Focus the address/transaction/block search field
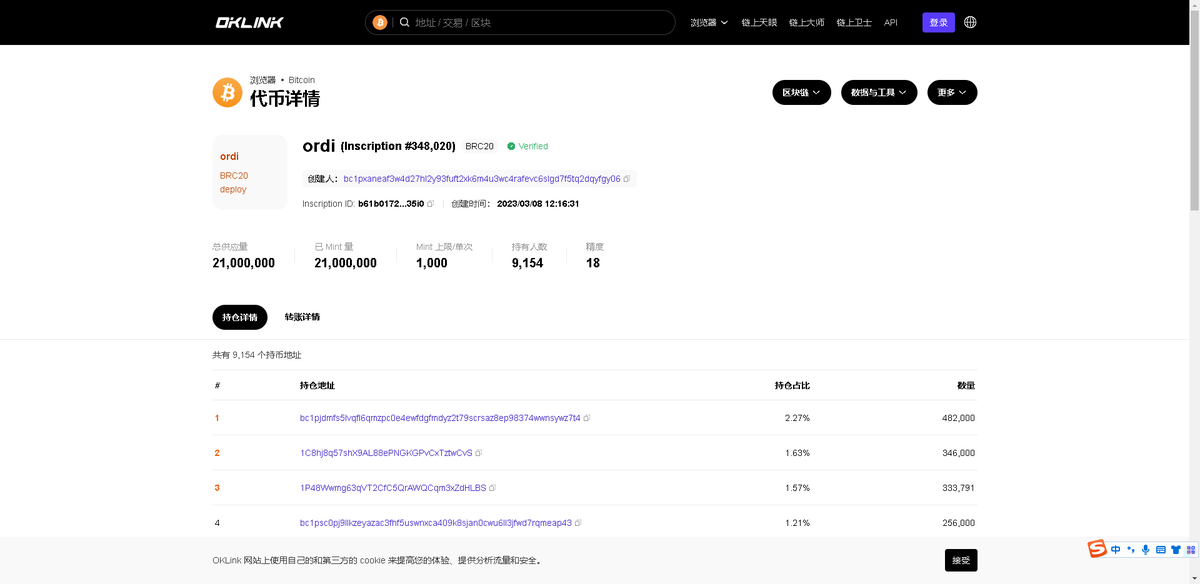 point(540,22)
